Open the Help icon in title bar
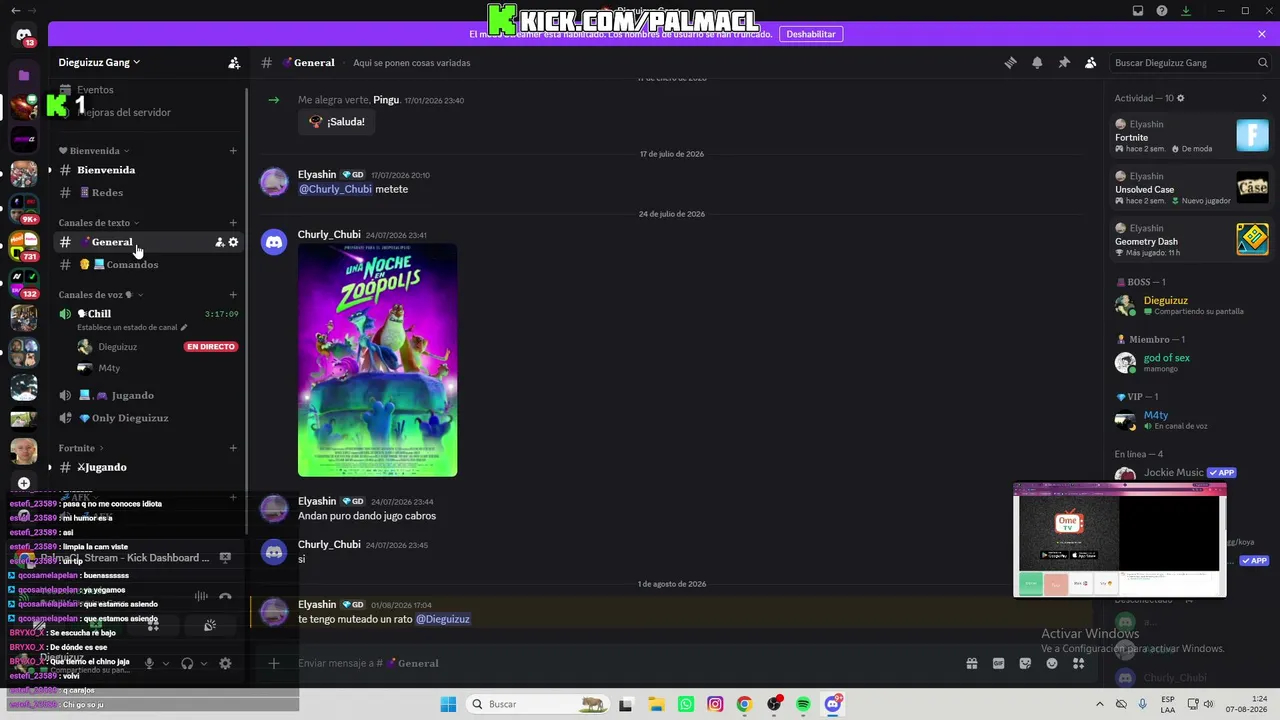Viewport: 1280px width, 720px height. [1162, 11]
